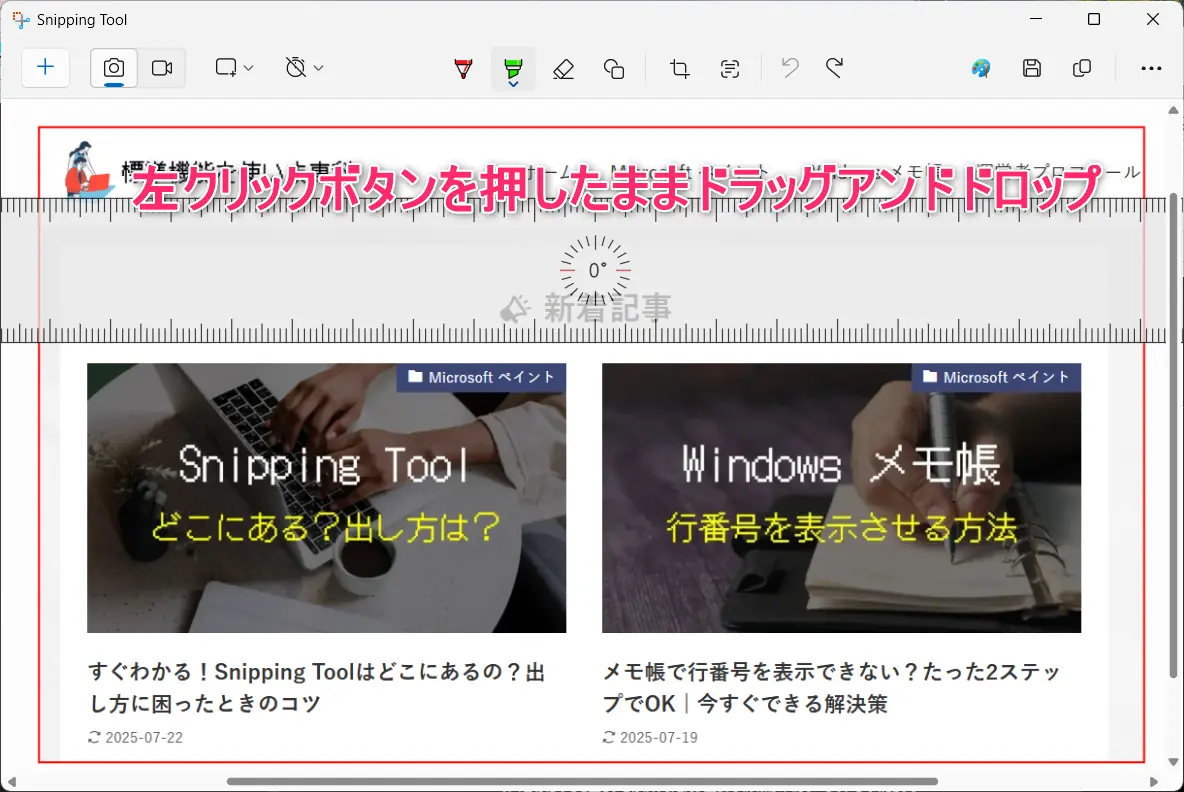Activate the Image crop tool
The width and height of the screenshot is (1184, 792).
680,69
